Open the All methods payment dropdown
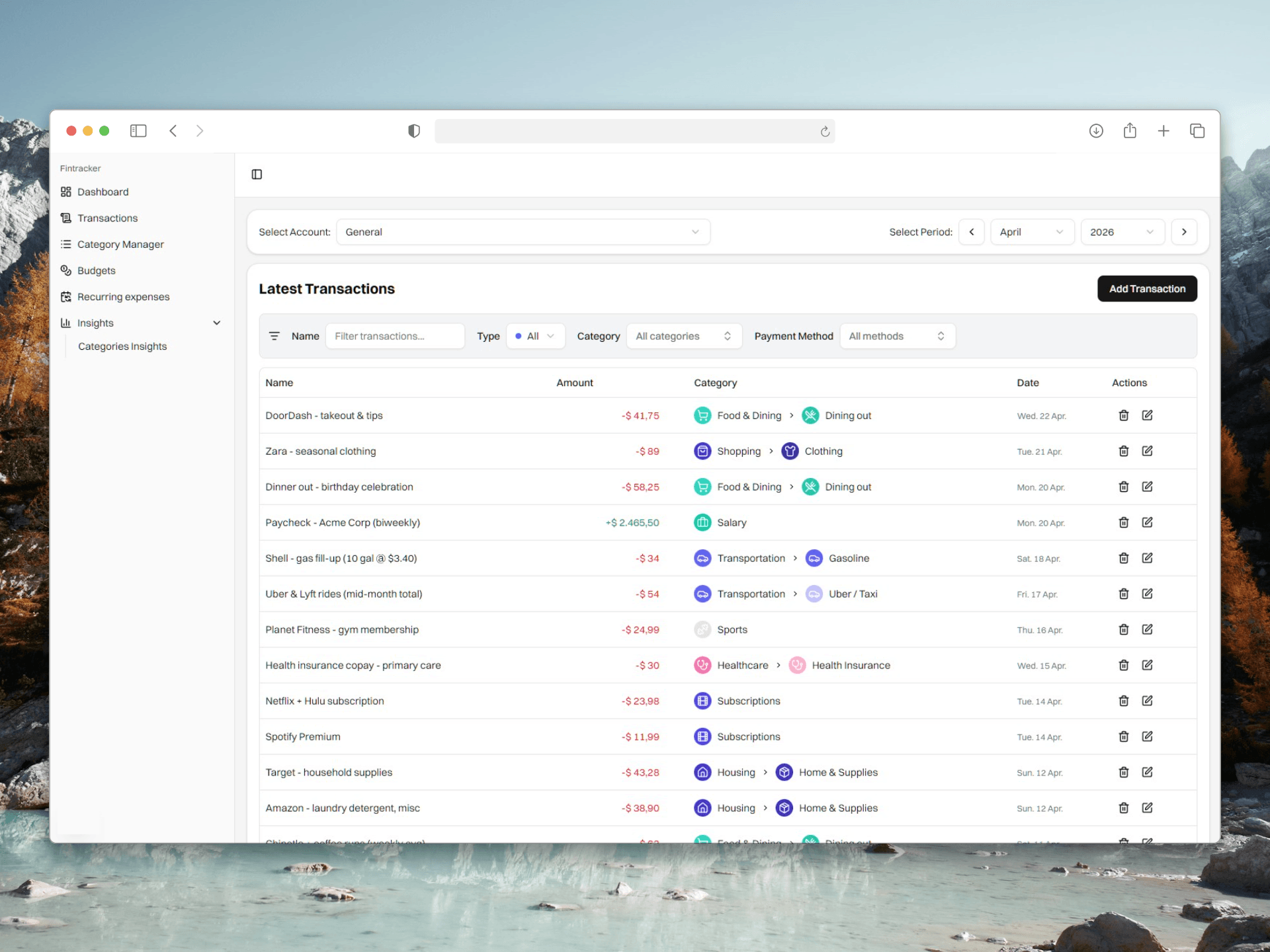 [x=897, y=336]
